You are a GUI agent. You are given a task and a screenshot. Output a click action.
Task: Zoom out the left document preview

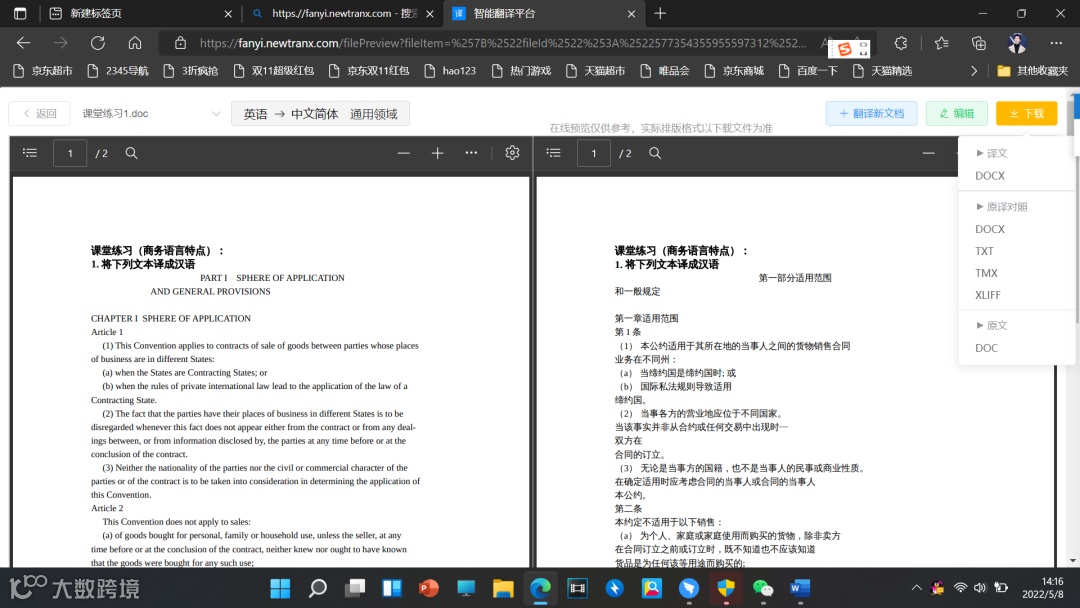point(404,153)
